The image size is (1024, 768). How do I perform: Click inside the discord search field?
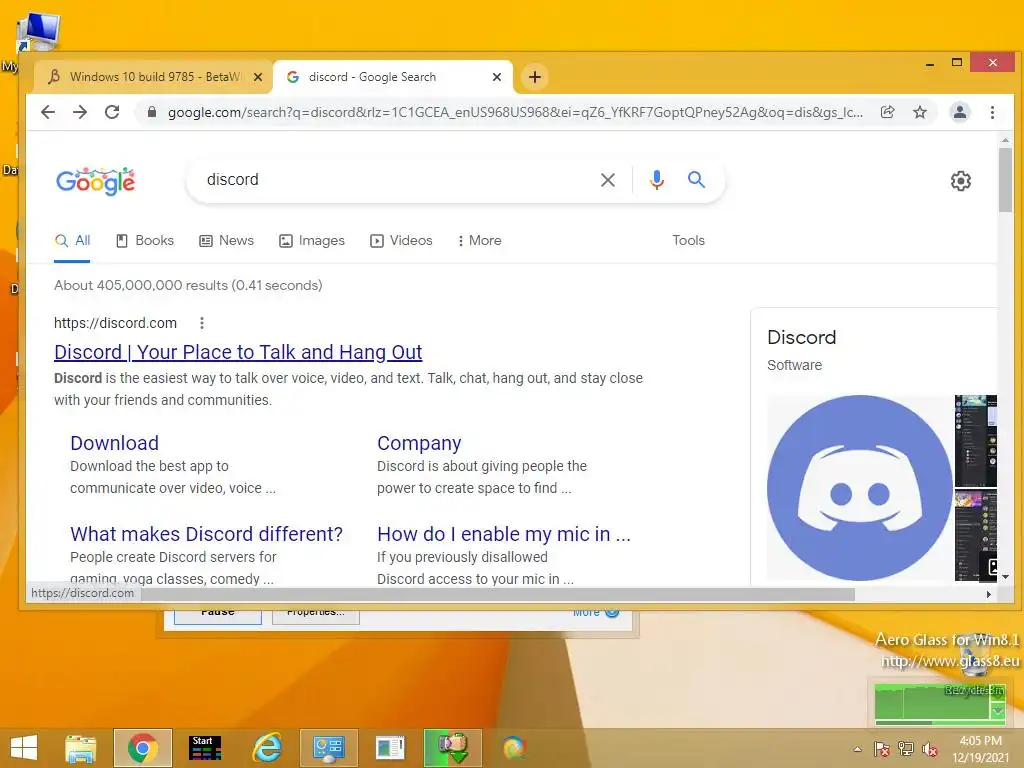[392, 180]
